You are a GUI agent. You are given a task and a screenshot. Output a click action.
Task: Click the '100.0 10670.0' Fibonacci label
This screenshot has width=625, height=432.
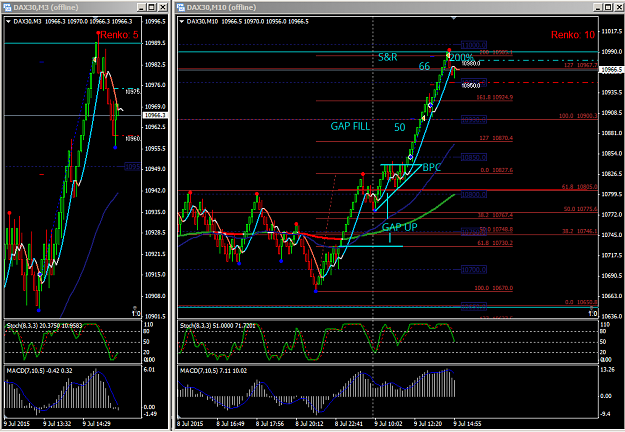point(493,288)
